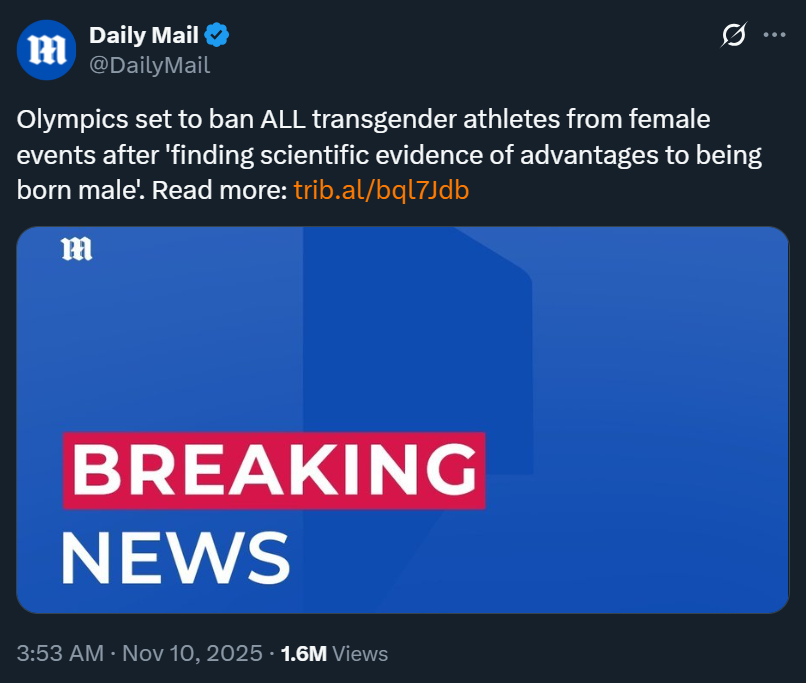Click the white NEWS text in the image
This screenshot has height=683, width=806.
tap(175, 557)
